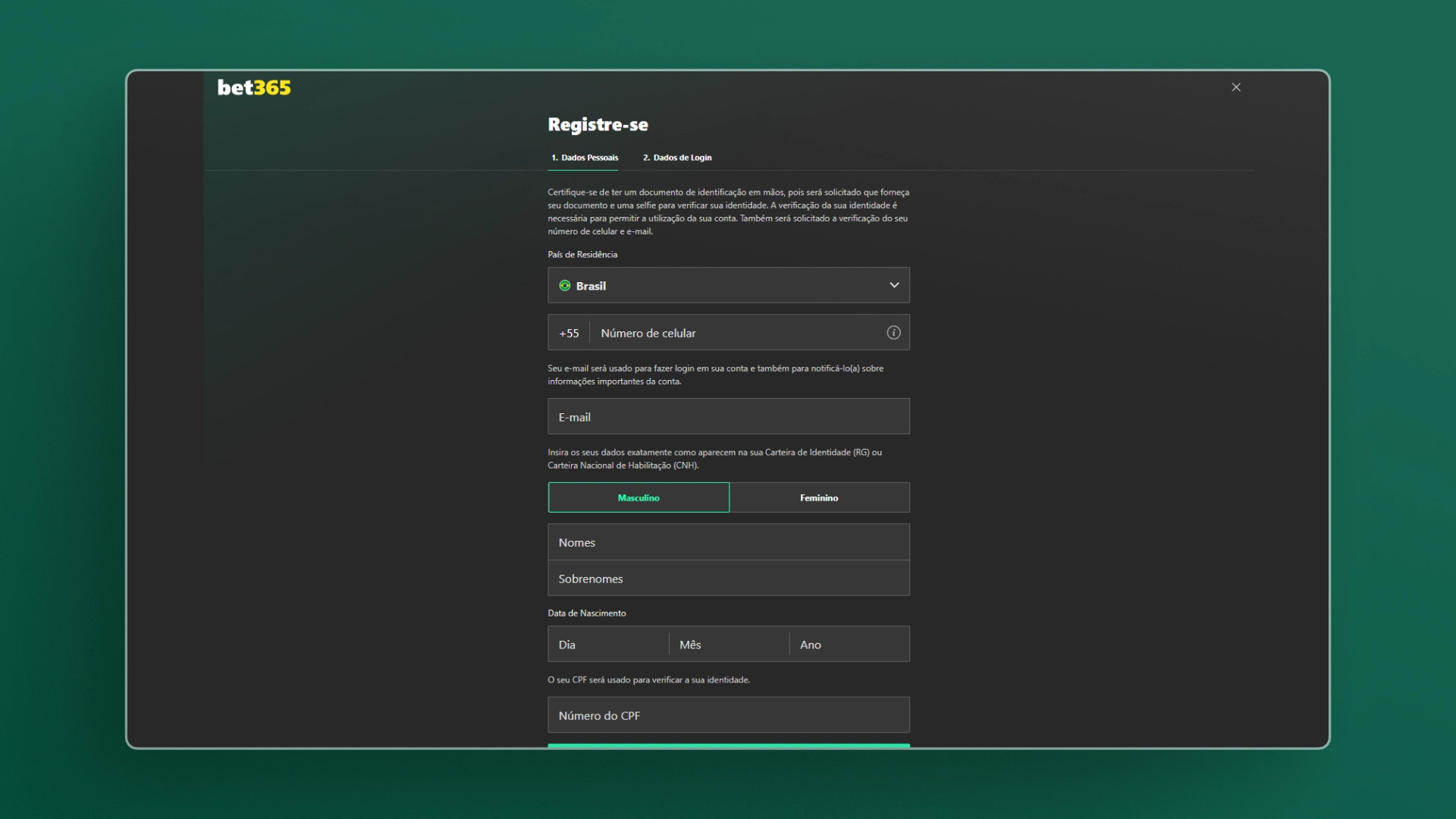Viewport: 1456px width, 819px height.
Task: Switch to the Dados de Login tab
Action: tap(677, 158)
